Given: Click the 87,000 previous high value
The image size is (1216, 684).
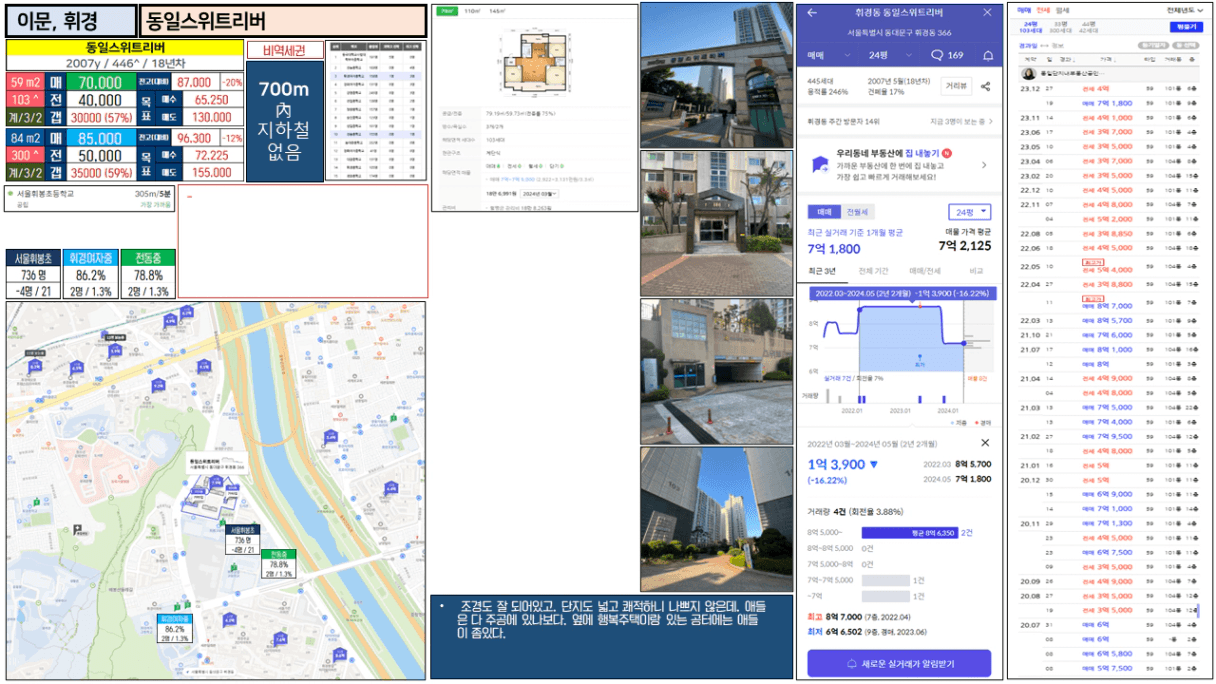Looking at the screenshot, I should click(x=194, y=83).
